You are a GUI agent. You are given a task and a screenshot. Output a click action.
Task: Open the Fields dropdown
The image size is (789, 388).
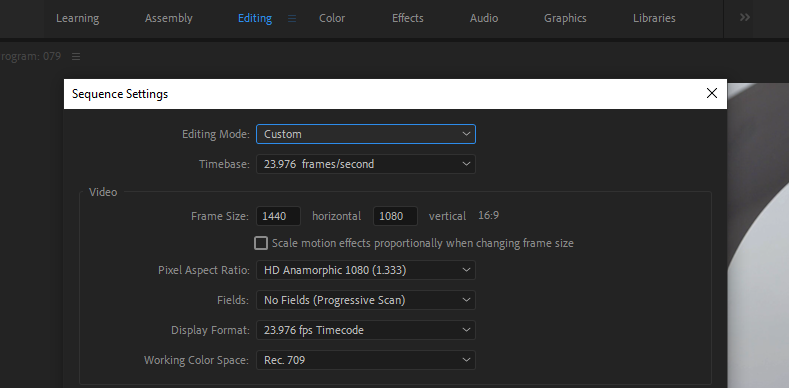click(x=366, y=300)
